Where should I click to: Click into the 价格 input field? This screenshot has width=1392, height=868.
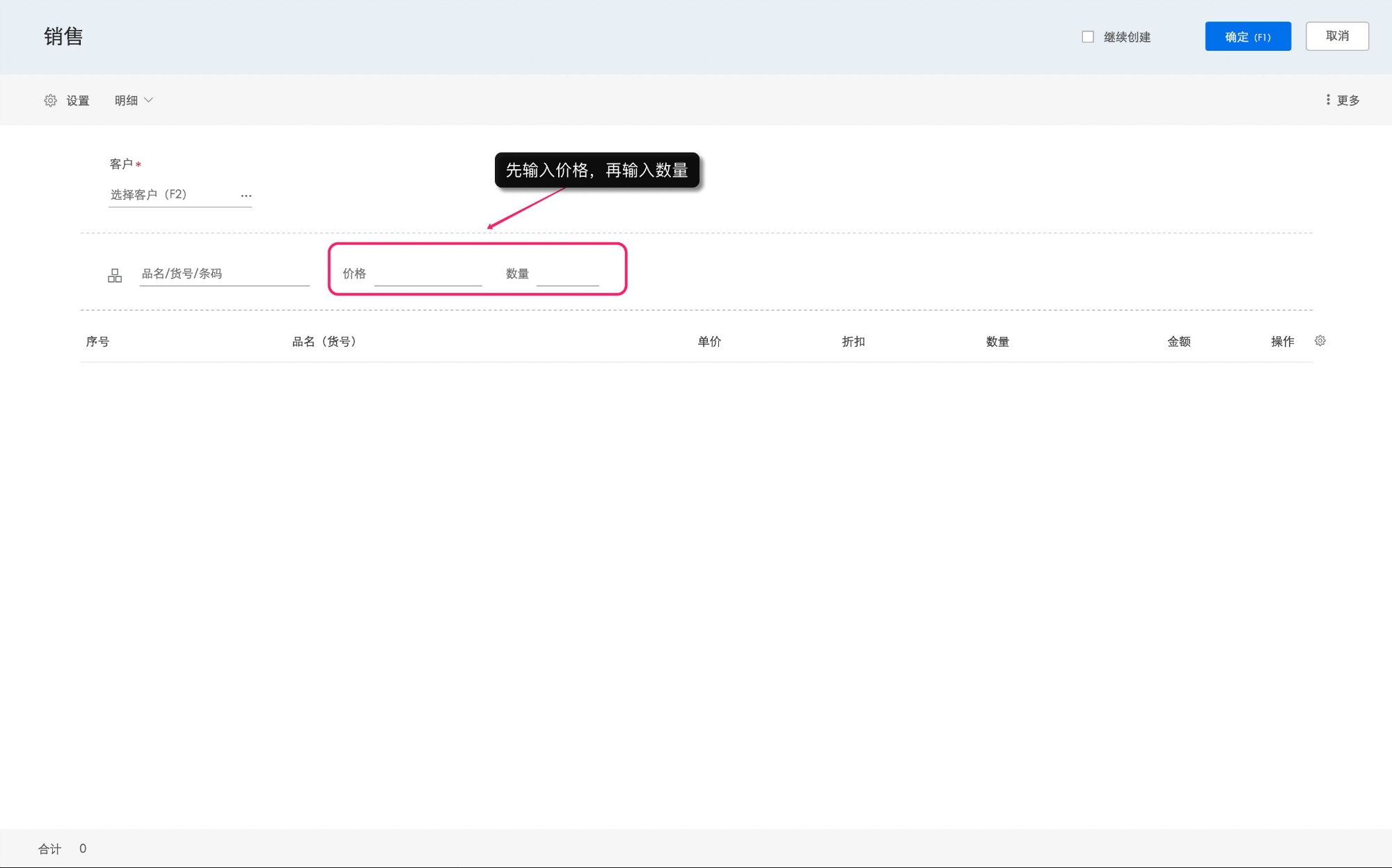click(427, 274)
